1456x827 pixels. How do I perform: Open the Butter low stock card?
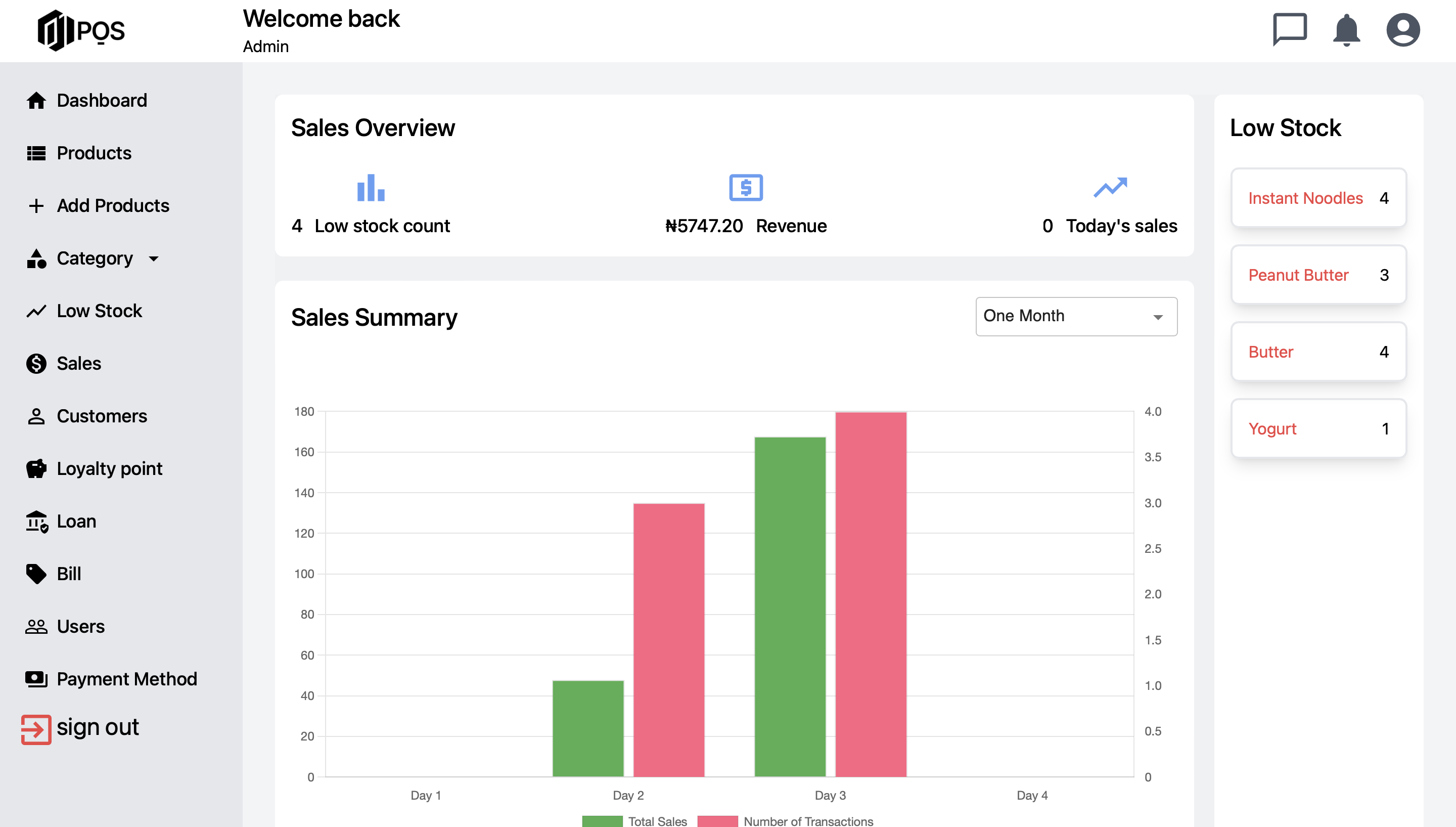1318,352
